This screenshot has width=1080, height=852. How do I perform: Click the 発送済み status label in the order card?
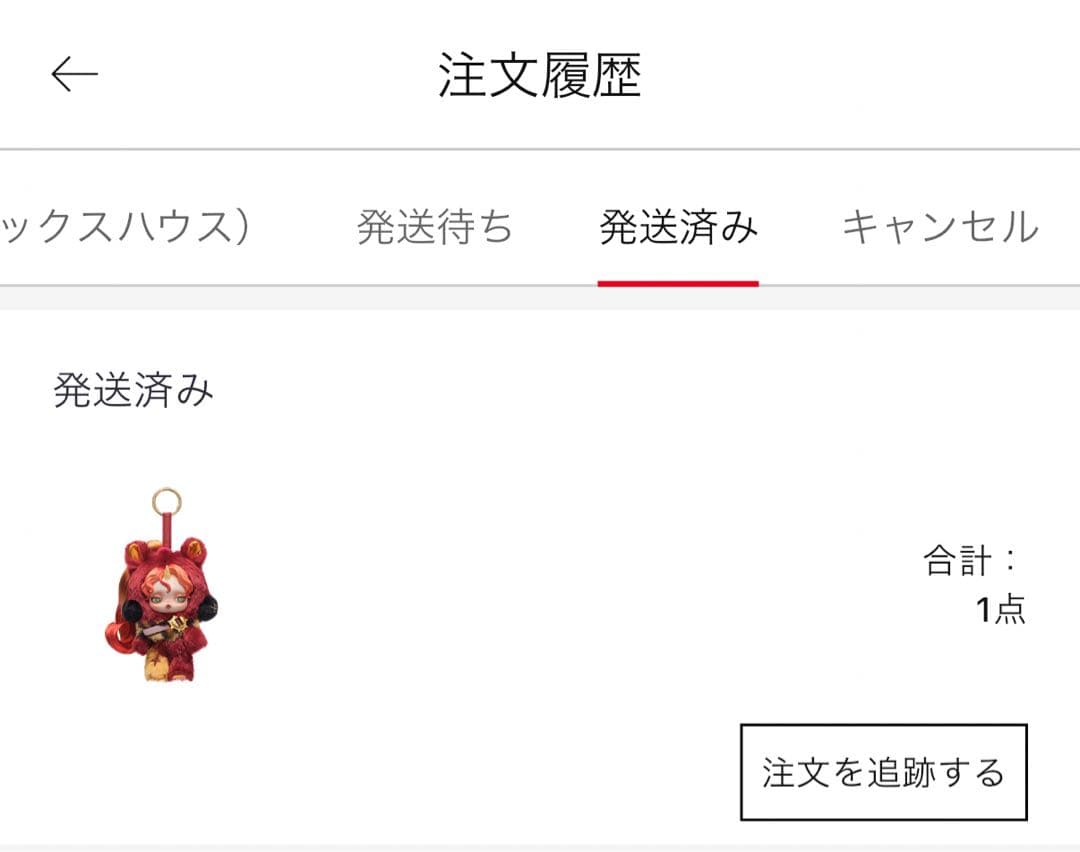134,391
